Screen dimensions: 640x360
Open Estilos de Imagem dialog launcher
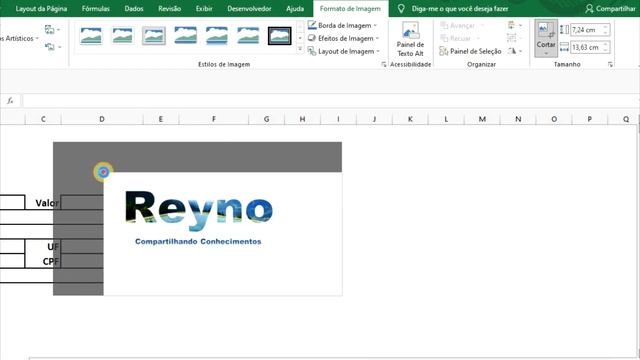tap(384, 64)
